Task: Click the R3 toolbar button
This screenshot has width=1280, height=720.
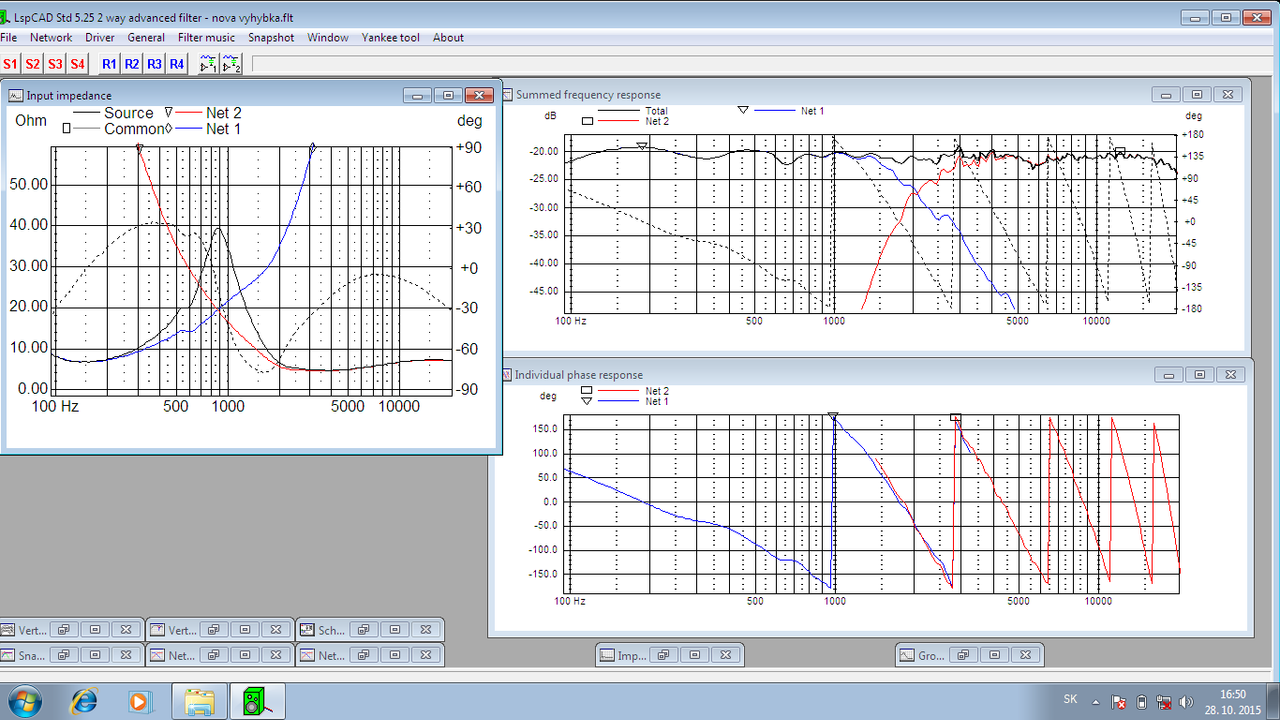Action: [154, 64]
